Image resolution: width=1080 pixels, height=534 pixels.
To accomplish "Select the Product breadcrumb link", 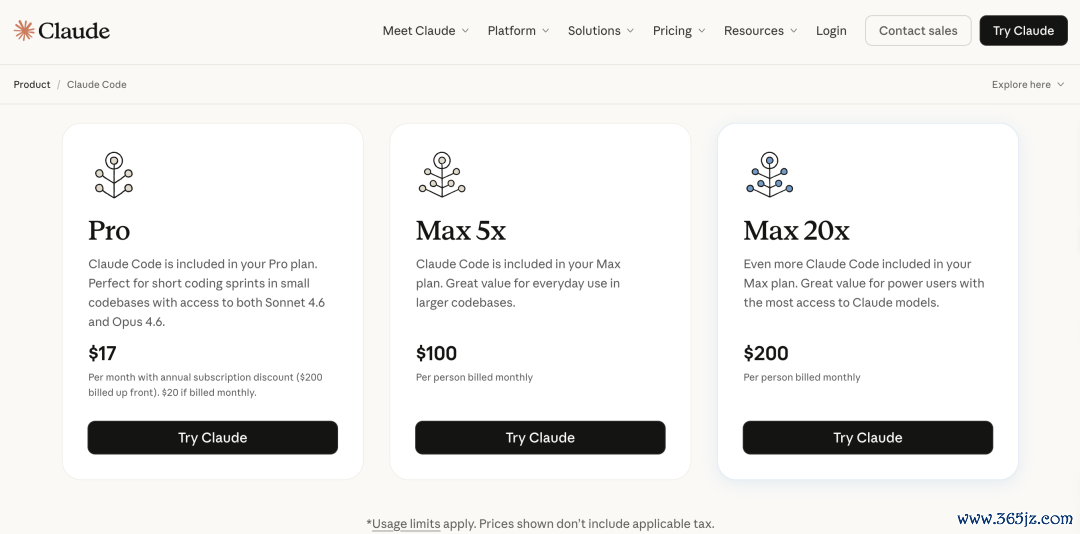I will click(x=32, y=85).
